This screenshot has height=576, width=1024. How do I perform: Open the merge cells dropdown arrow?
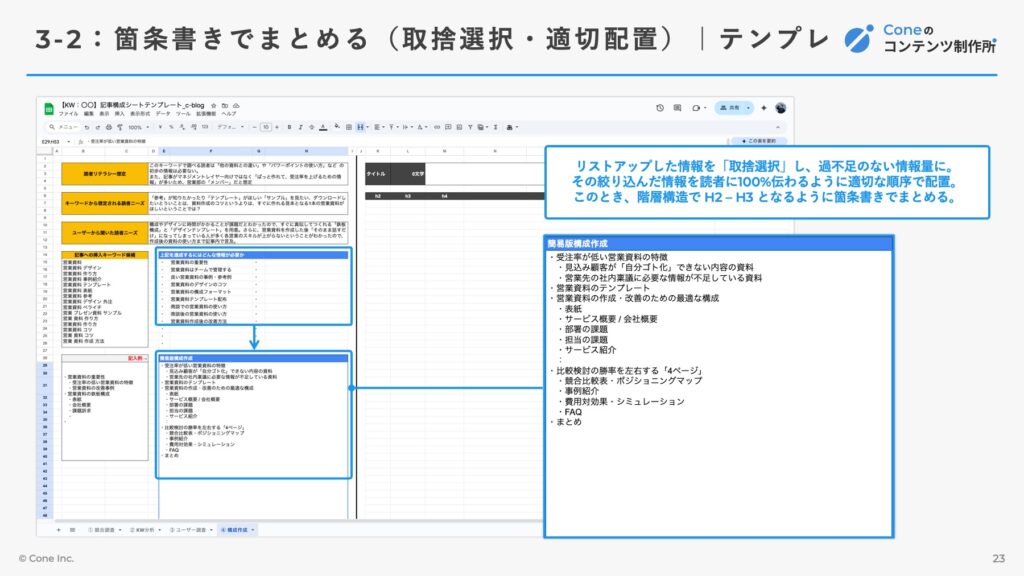coord(368,127)
